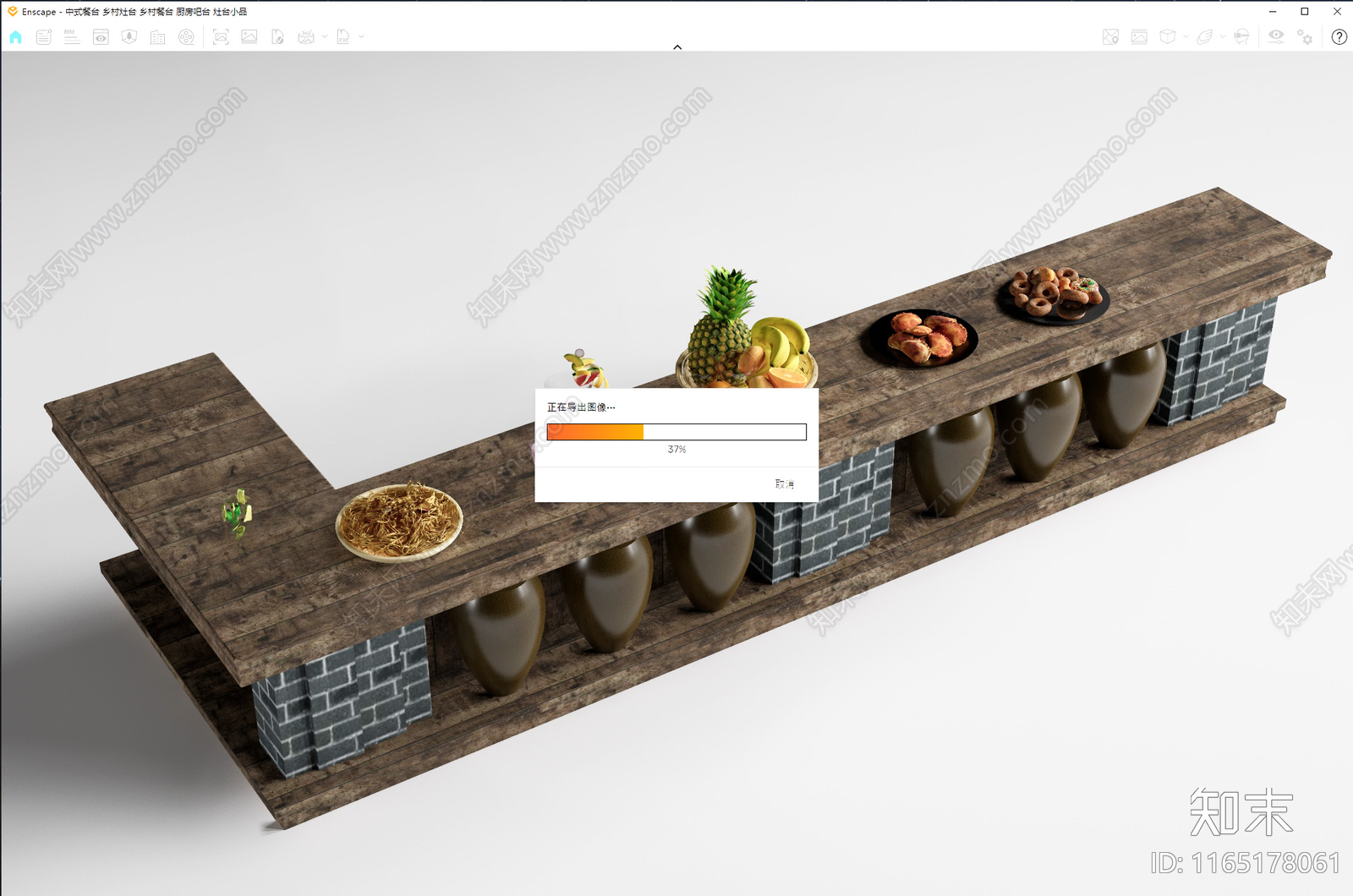This screenshot has width=1353, height=896.
Task: Click the upload manager document icon
Action: click(x=277, y=36)
